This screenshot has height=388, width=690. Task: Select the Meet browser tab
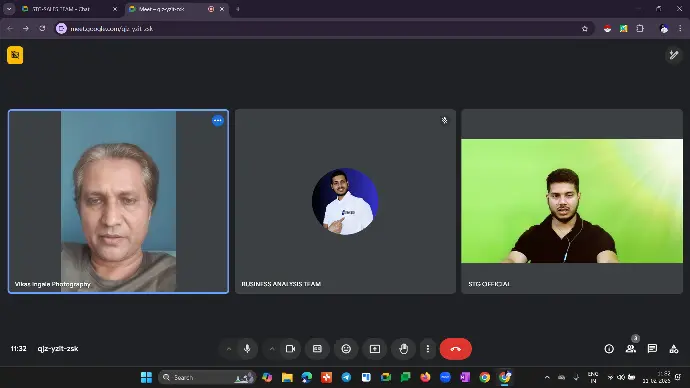(x=176, y=9)
